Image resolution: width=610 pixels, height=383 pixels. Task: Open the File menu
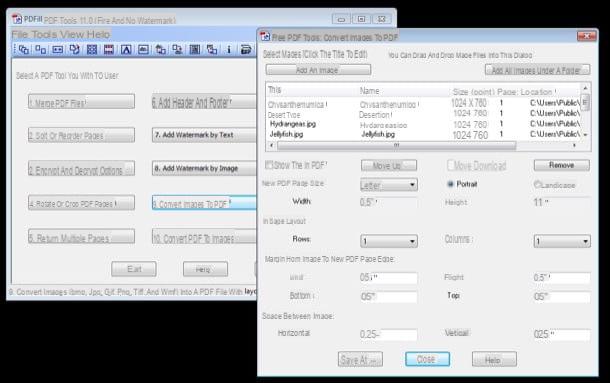pos(19,34)
